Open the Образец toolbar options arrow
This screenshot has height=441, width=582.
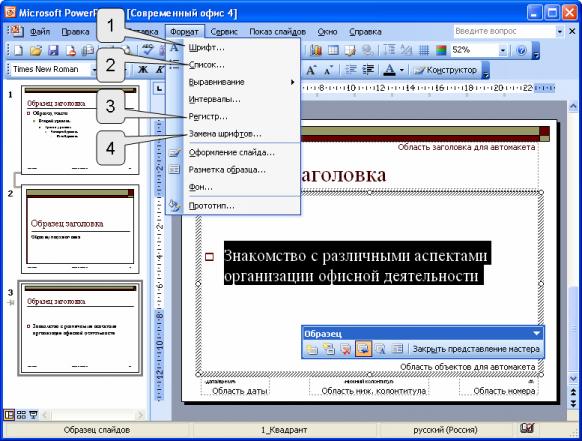536,333
